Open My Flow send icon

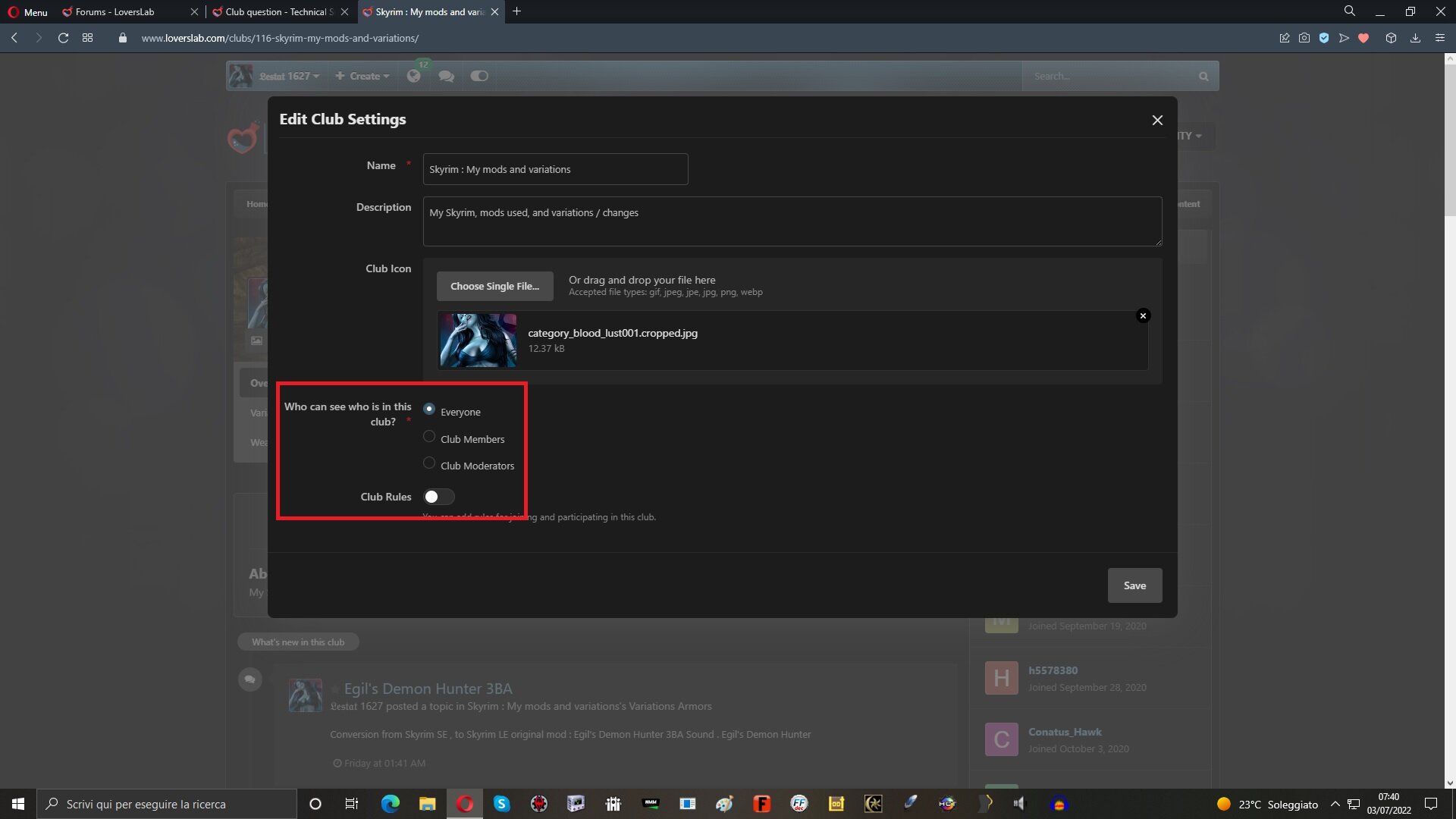[1344, 38]
